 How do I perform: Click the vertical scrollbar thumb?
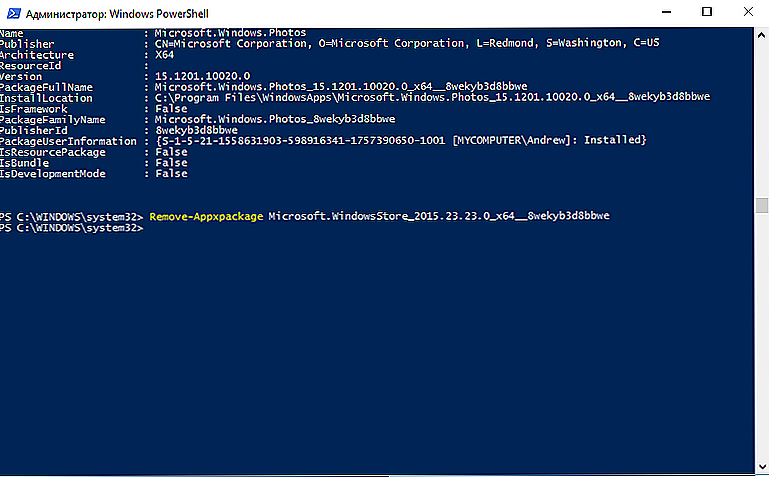tap(761, 205)
